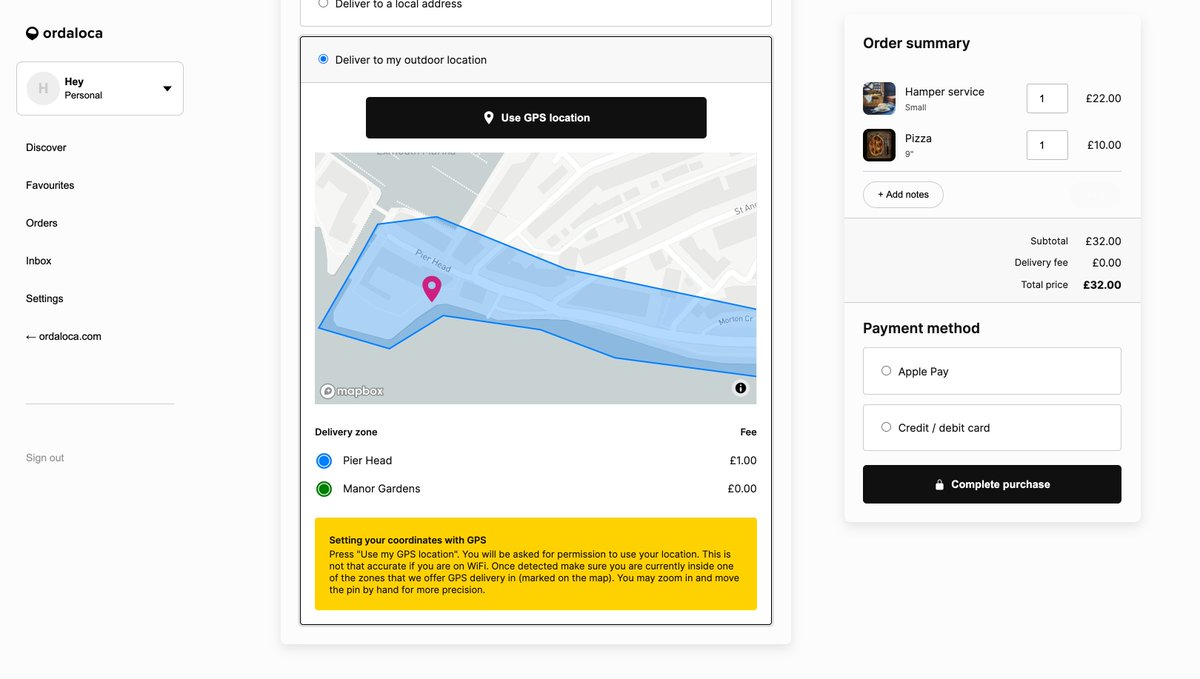Open Inbox in the sidebar
This screenshot has width=1200, height=679.
click(x=39, y=261)
